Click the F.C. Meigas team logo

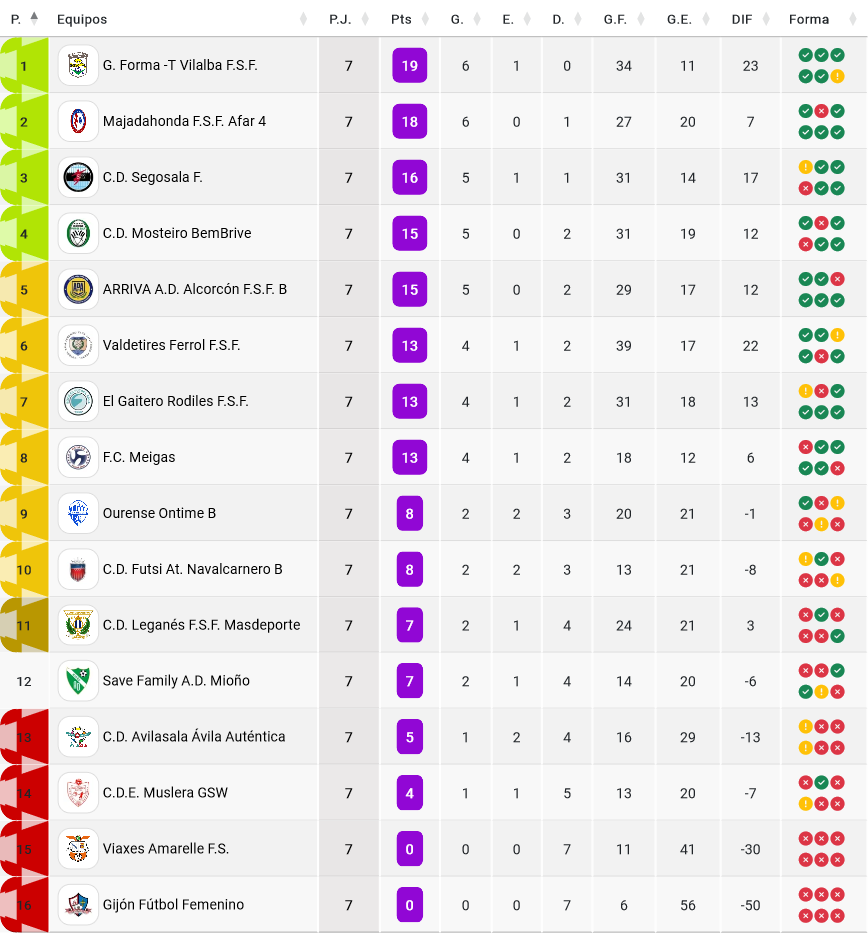78,458
